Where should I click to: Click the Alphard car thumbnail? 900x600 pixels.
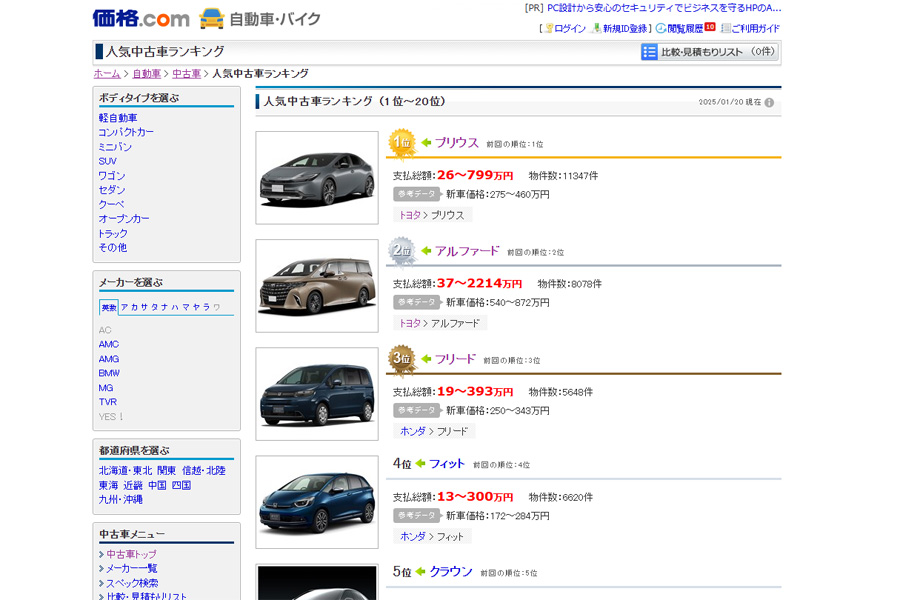point(317,286)
